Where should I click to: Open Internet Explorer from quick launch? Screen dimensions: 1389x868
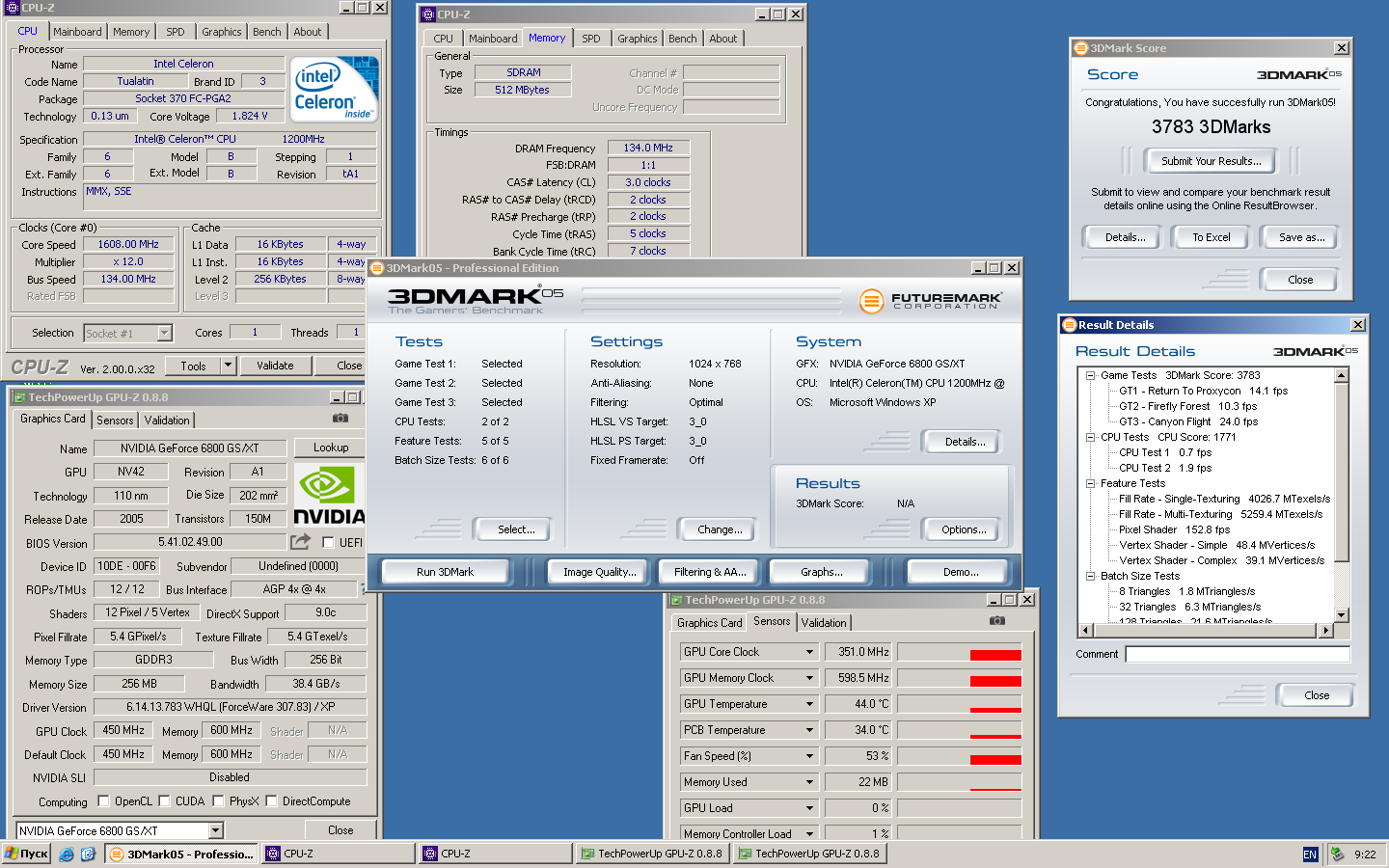[x=67, y=854]
